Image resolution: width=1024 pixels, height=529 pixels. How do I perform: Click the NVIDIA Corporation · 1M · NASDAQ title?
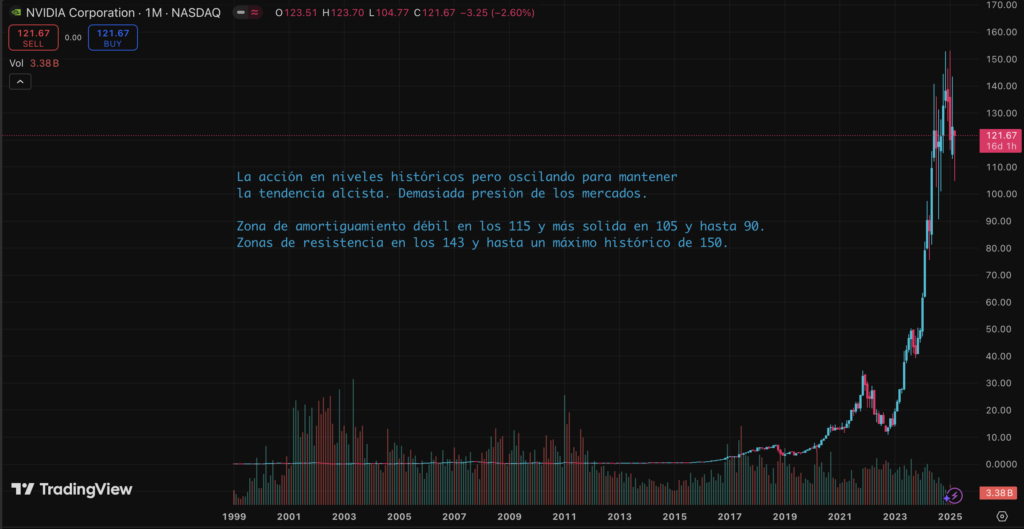(x=123, y=12)
